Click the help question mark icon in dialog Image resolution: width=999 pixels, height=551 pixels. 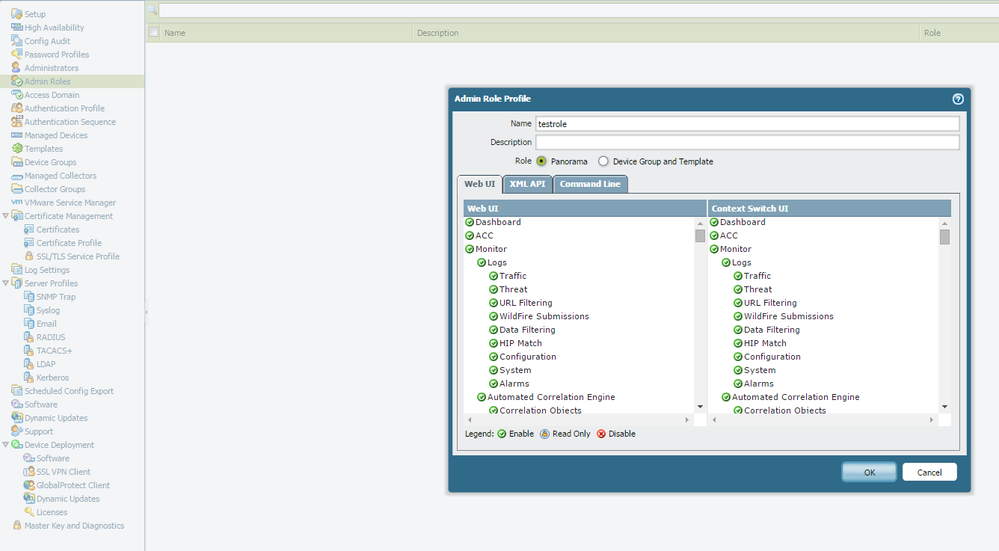pyautogui.click(x=957, y=99)
